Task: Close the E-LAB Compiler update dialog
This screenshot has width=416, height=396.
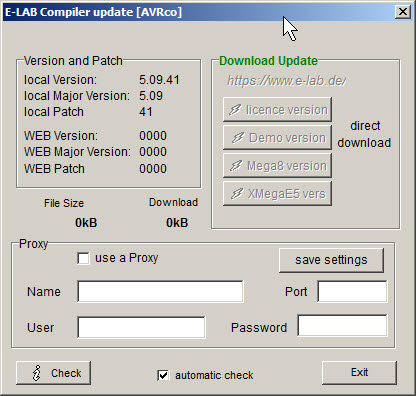Action: tap(403, 12)
